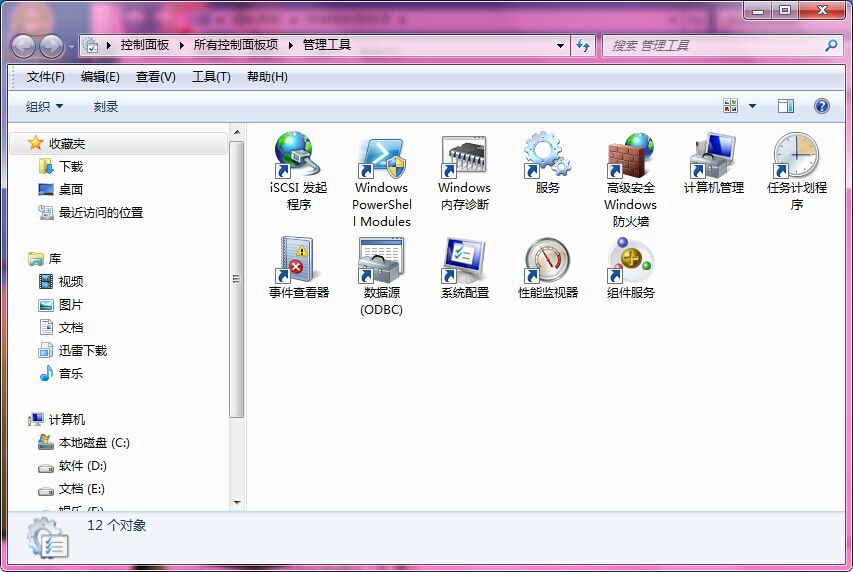This screenshot has width=853, height=572.
Task: Open the 帮助(H) menu
Action: (x=267, y=77)
